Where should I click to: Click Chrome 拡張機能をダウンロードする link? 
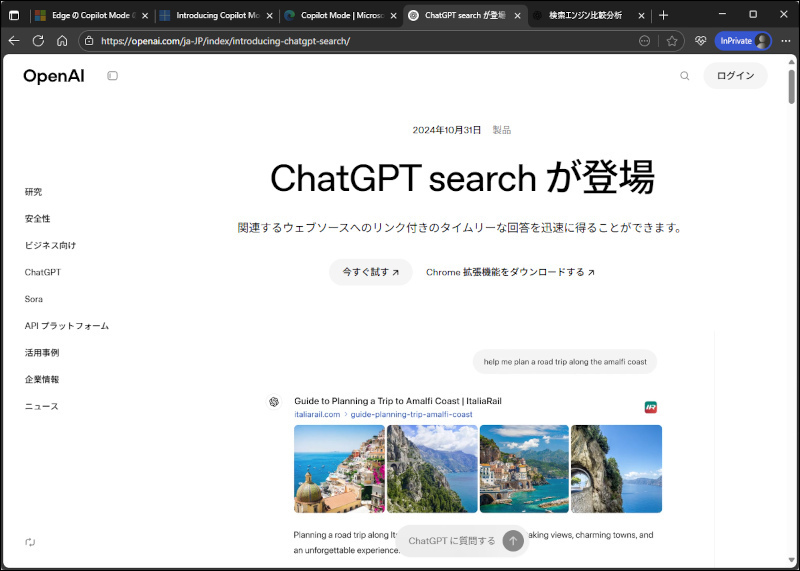(510, 272)
